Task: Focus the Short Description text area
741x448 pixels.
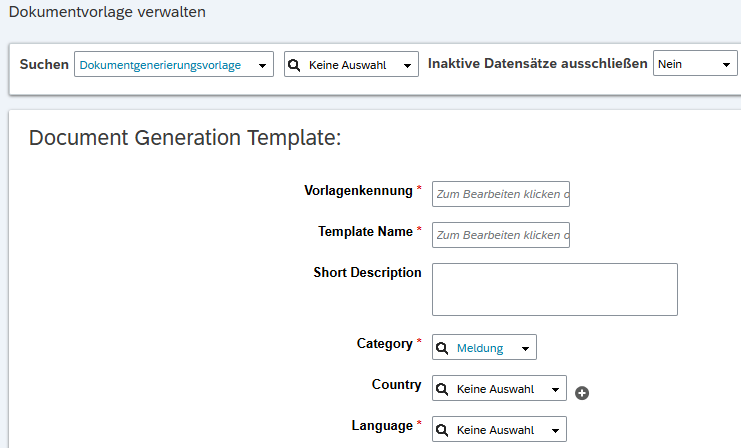Action: click(554, 289)
